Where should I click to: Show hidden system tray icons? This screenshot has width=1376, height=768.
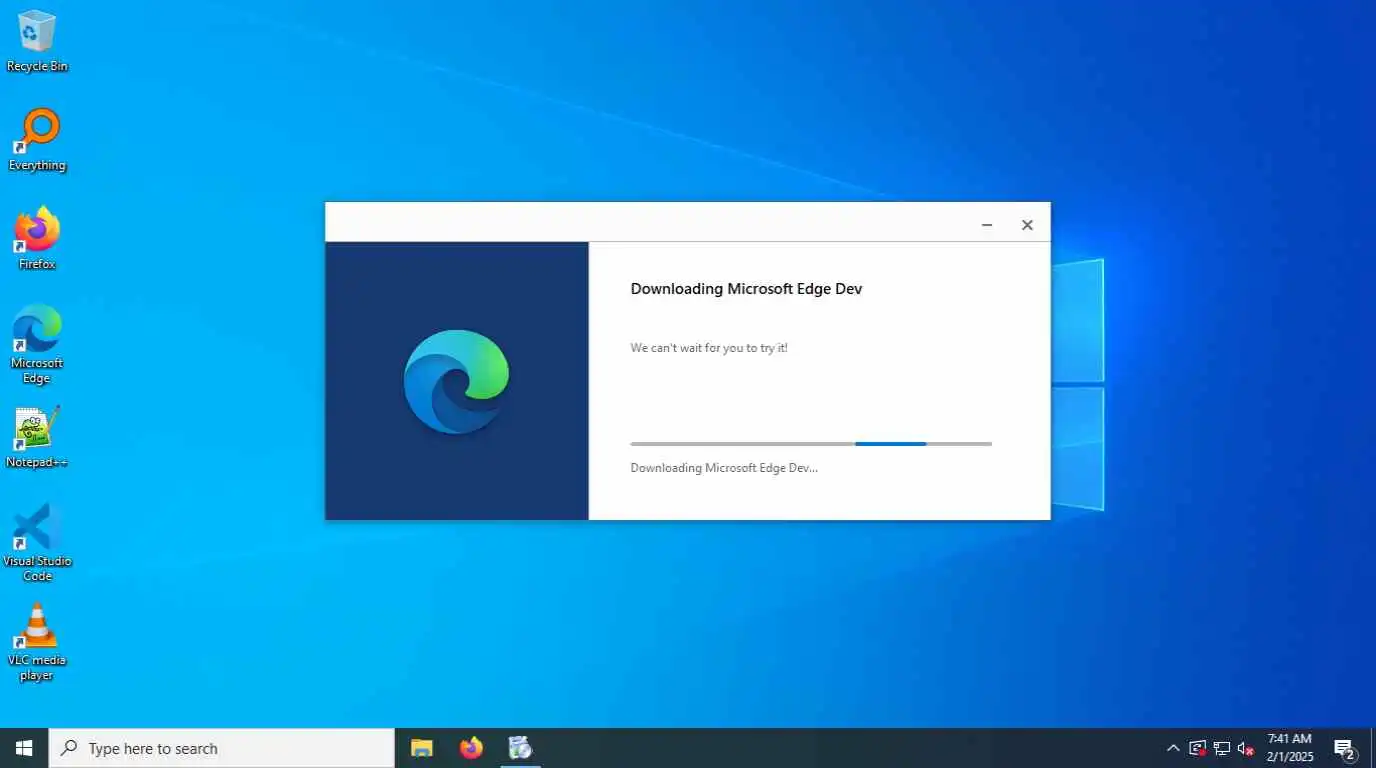click(1173, 748)
